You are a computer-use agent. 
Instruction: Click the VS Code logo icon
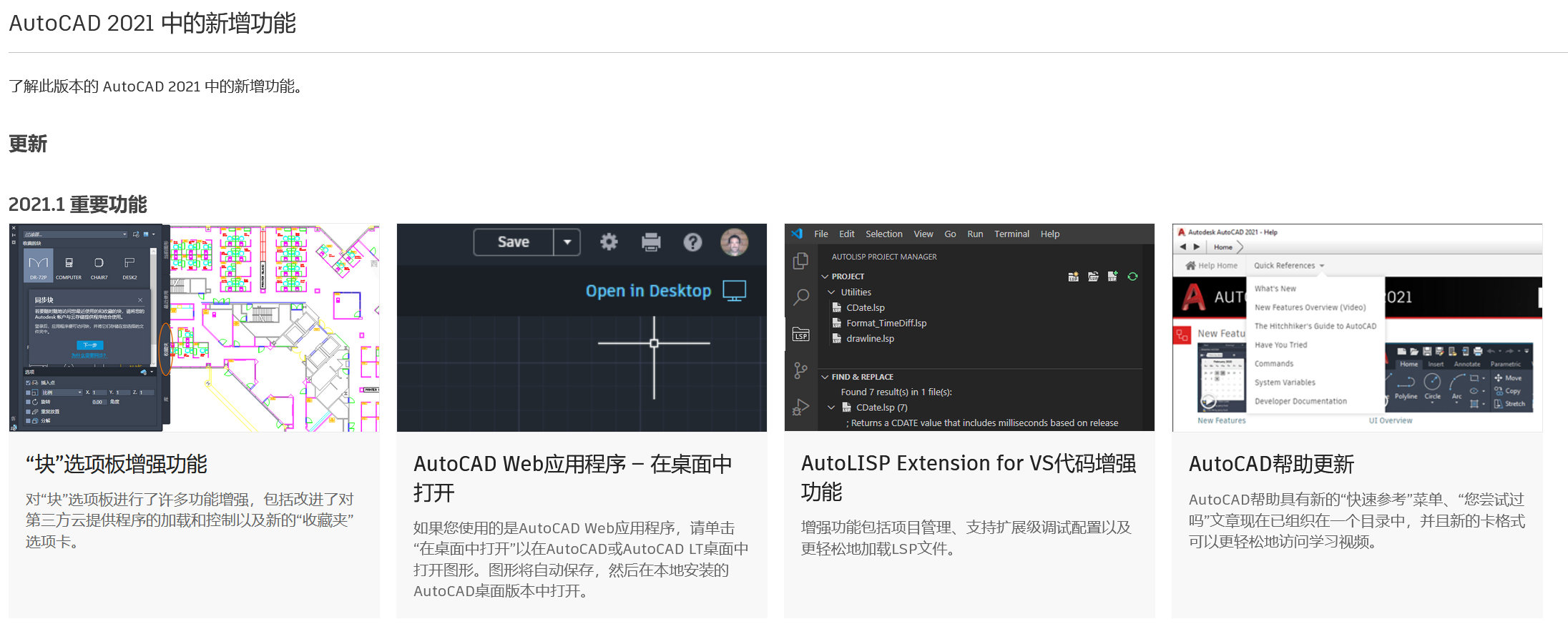tap(797, 234)
